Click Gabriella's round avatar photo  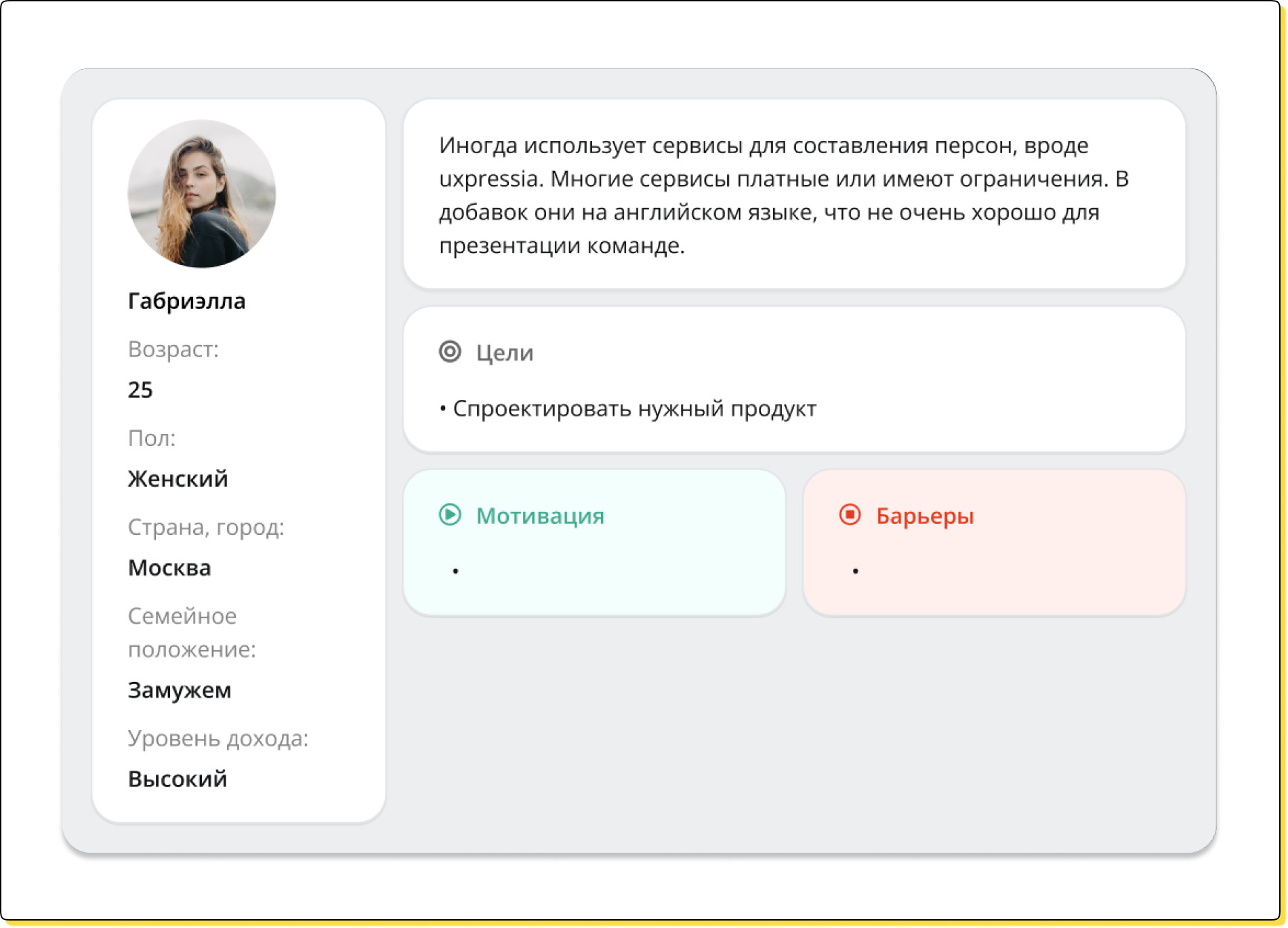click(x=202, y=194)
